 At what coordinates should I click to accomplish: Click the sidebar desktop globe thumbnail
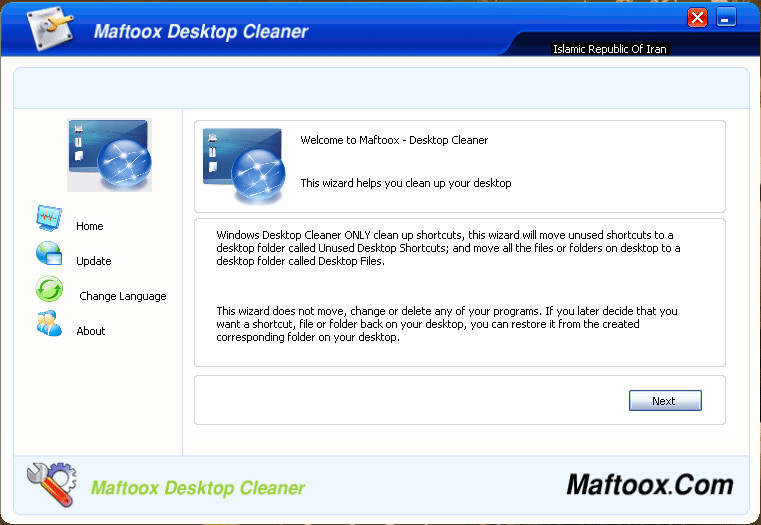110,155
